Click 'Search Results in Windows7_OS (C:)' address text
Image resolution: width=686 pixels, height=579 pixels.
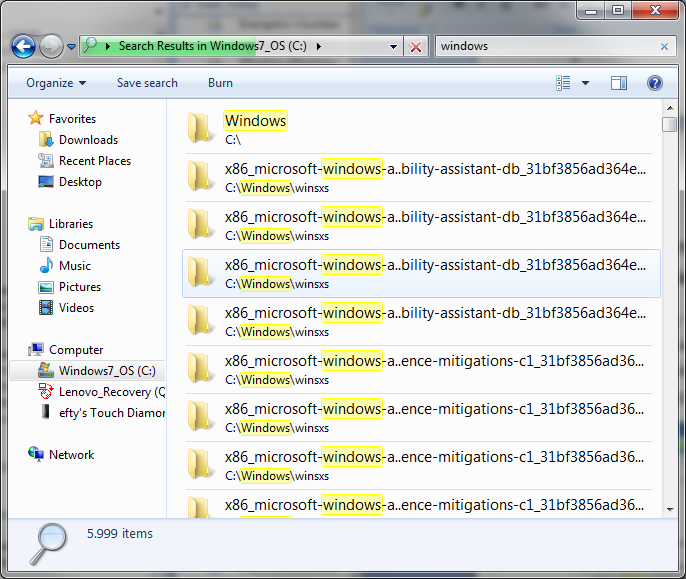coord(213,46)
